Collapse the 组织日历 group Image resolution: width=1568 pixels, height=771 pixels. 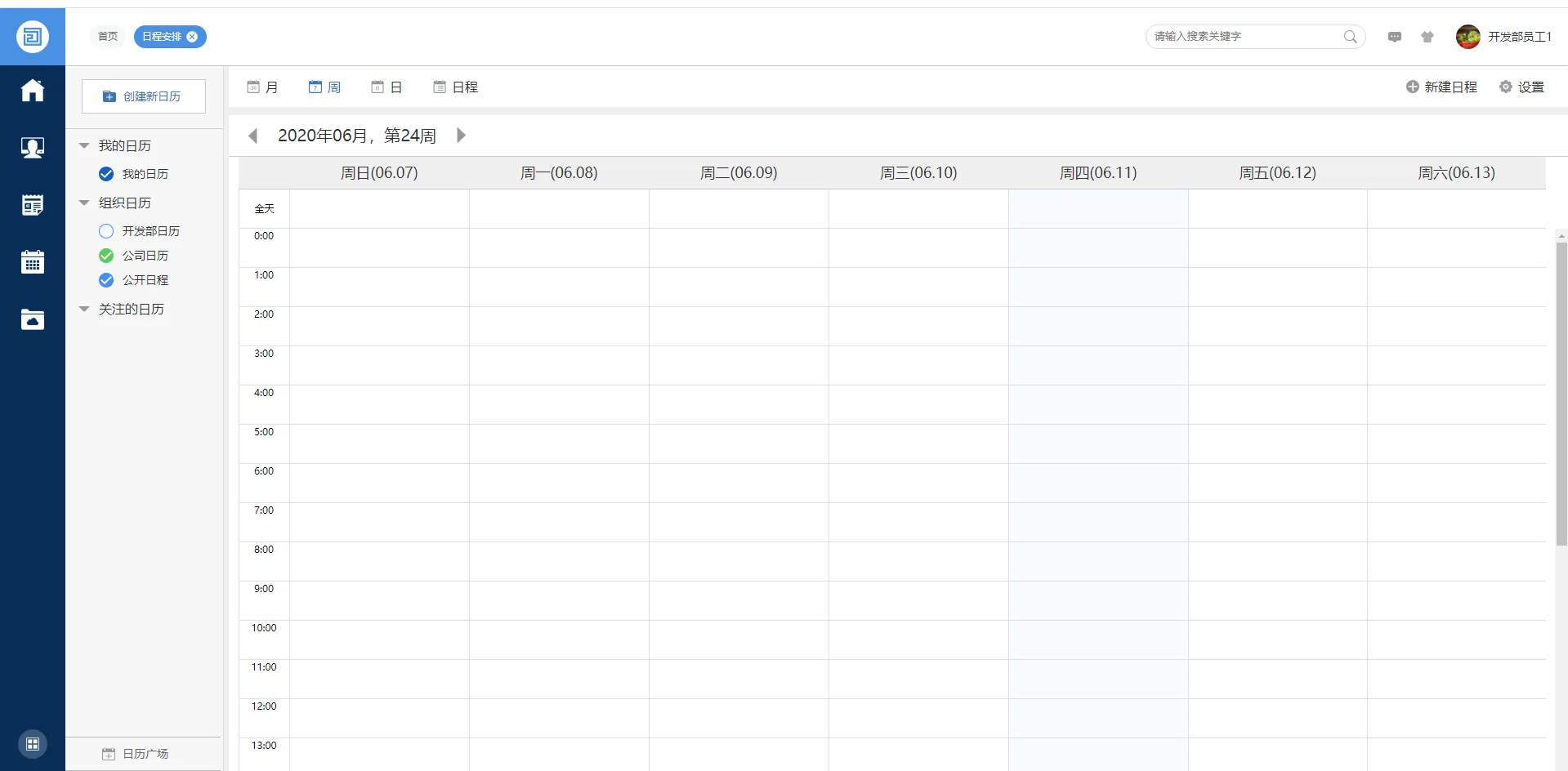click(x=84, y=203)
